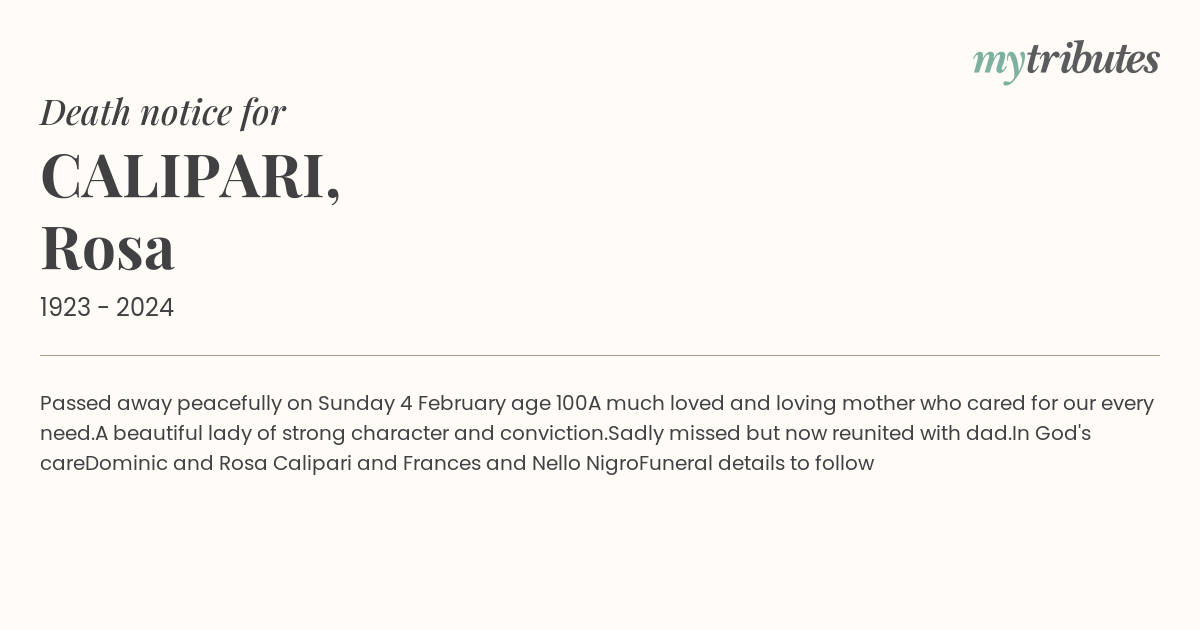Click the "Dominic and Rosa Calipari" names
The height and width of the screenshot is (630, 1200).
pos(218,464)
